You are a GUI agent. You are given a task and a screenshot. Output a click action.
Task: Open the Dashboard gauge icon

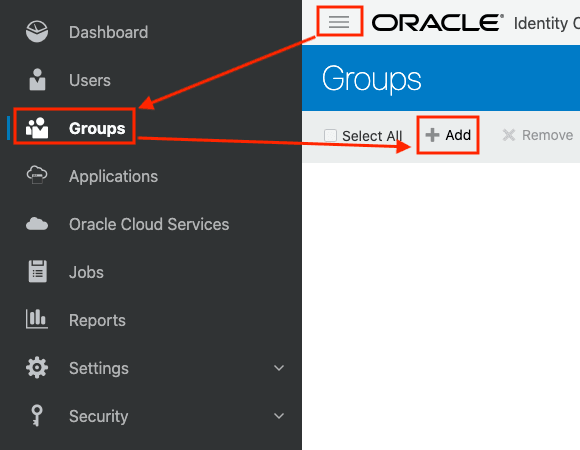[37, 31]
